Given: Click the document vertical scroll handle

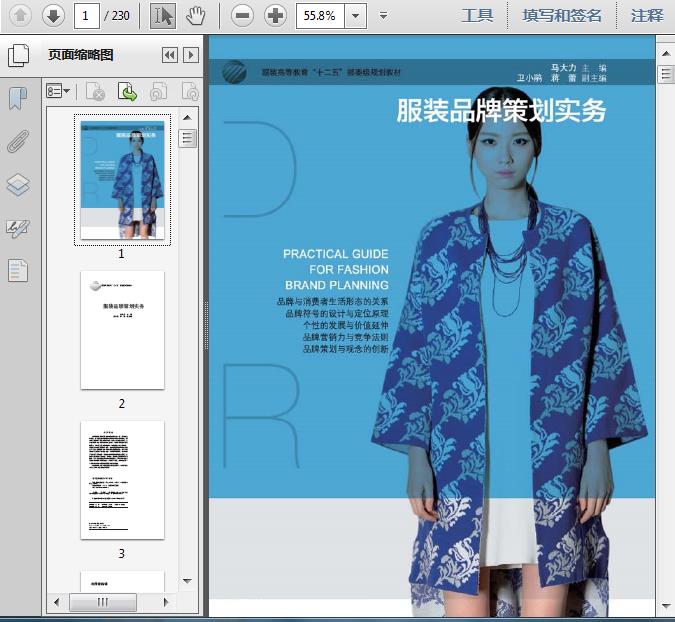Looking at the screenshot, I should pos(666,74).
